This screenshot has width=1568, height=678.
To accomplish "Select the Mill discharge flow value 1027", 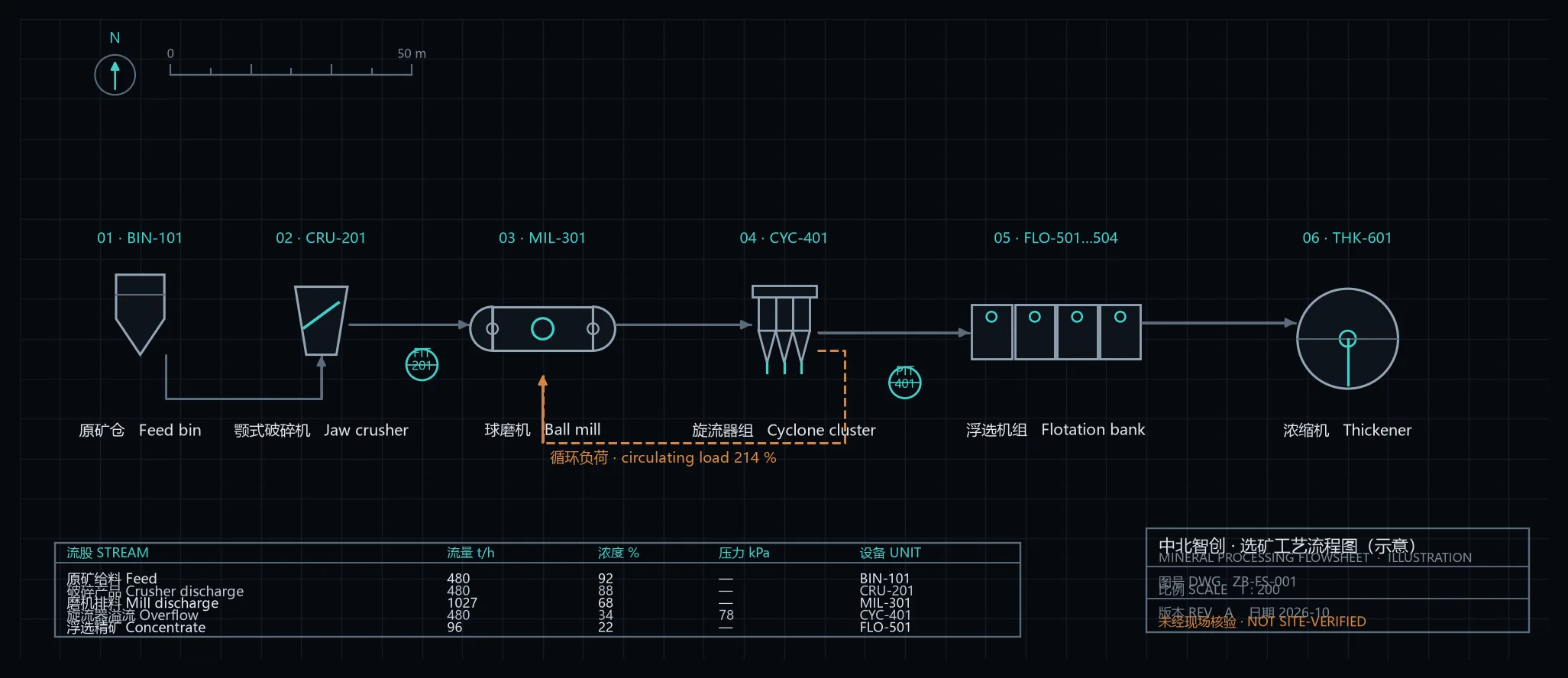I will click(462, 603).
